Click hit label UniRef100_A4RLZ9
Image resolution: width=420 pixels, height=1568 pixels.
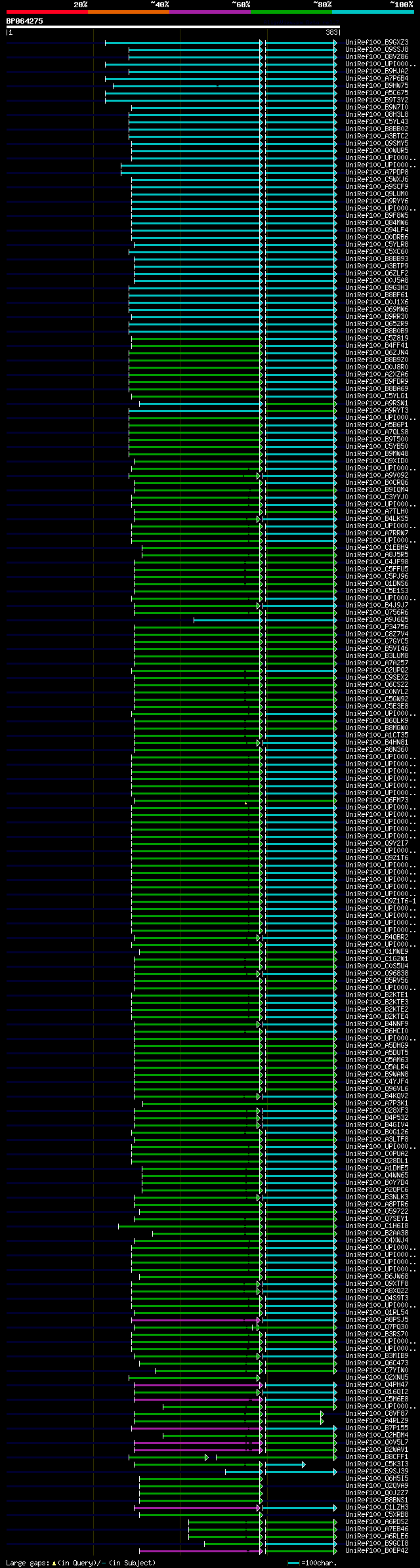tap(377, 1421)
